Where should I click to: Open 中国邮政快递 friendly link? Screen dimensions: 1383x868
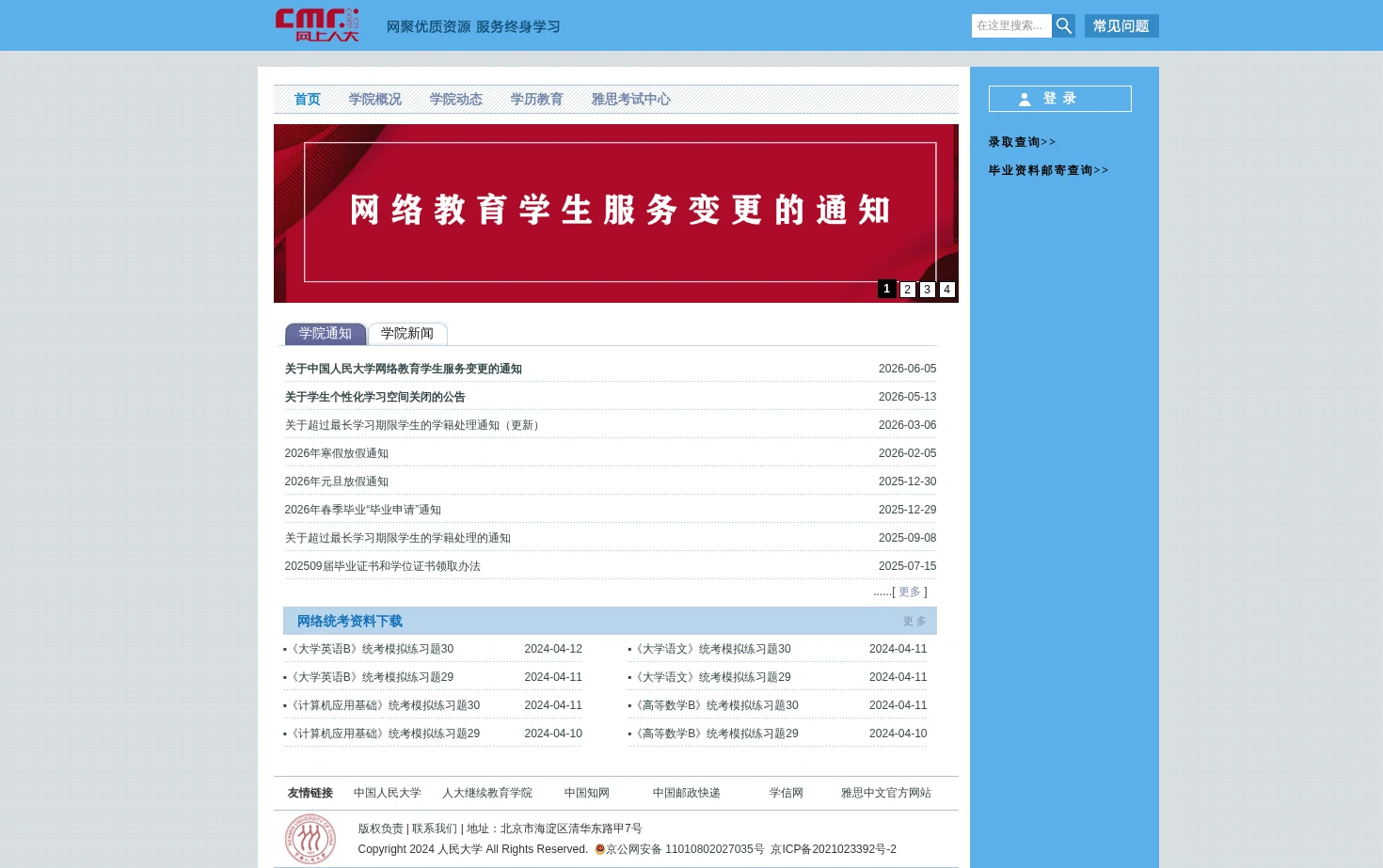coord(687,793)
